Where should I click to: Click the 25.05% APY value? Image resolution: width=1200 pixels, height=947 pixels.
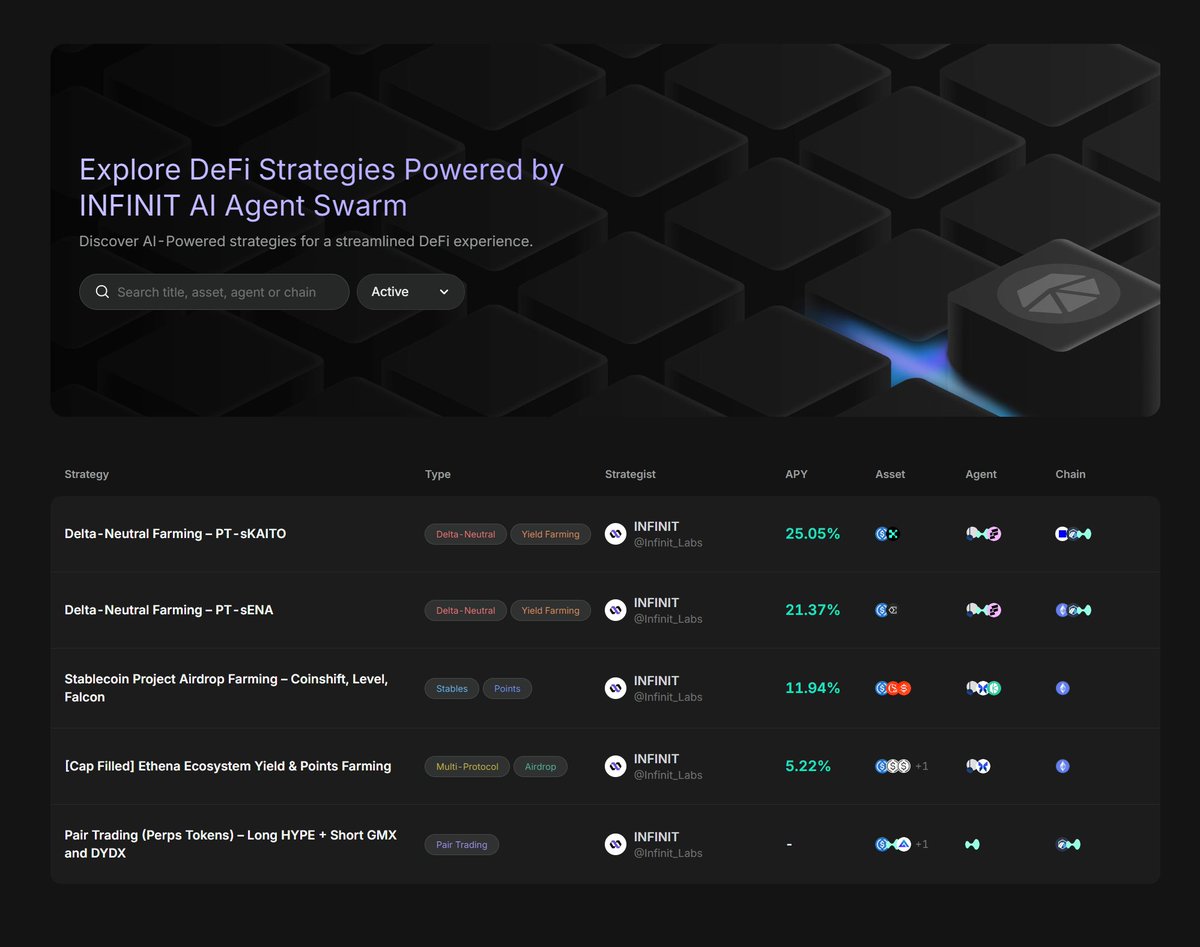point(813,534)
